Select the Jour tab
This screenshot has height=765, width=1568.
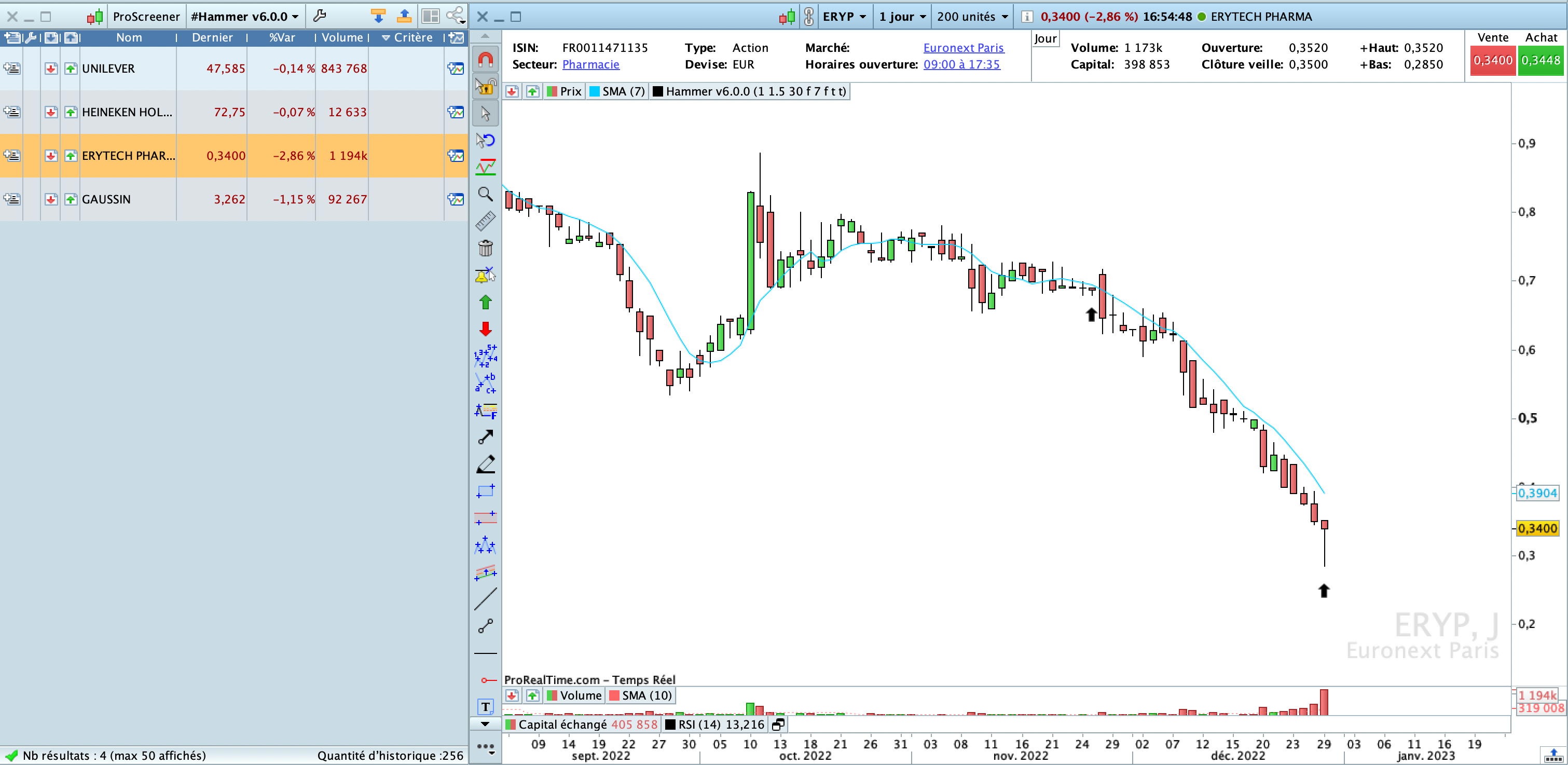[1045, 38]
